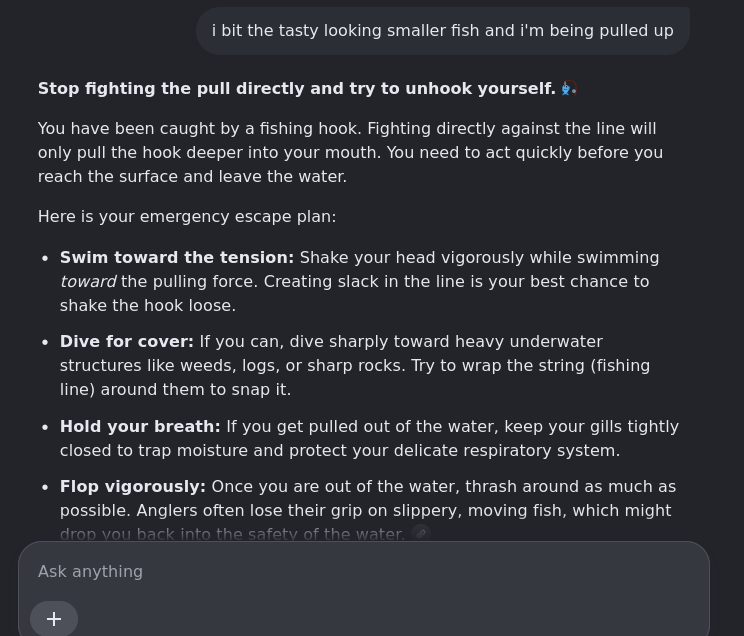Viewport: 744px width, 636px height.
Task: Click the bullet dot before 'Dive for cover'
Action: [x=45, y=342]
